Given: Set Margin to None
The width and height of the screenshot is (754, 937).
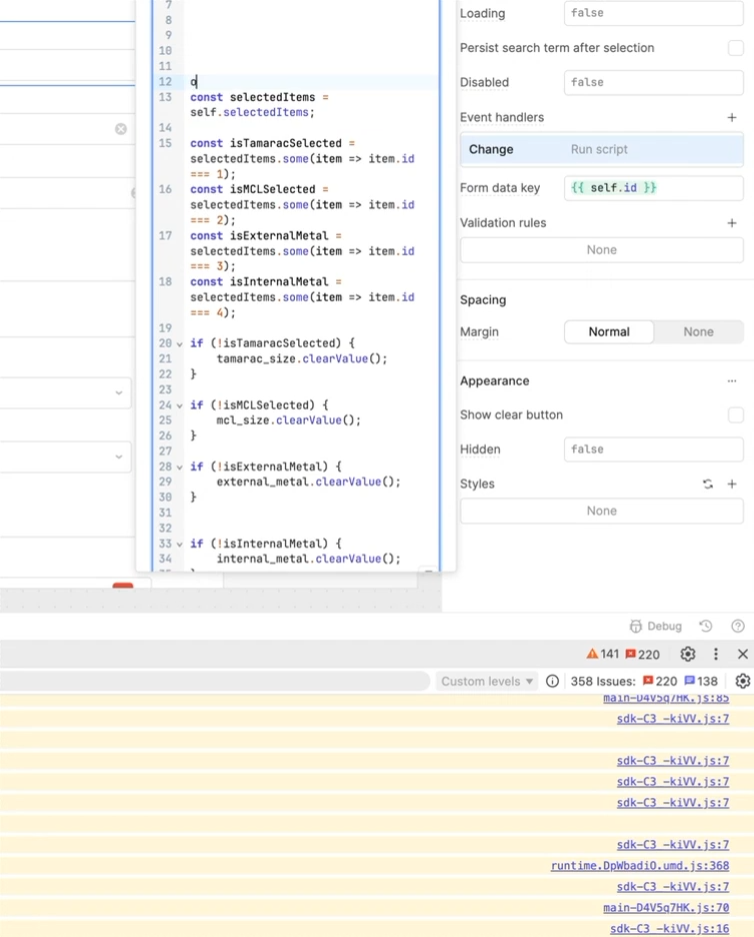Looking at the screenshot, I should point(698,332).
